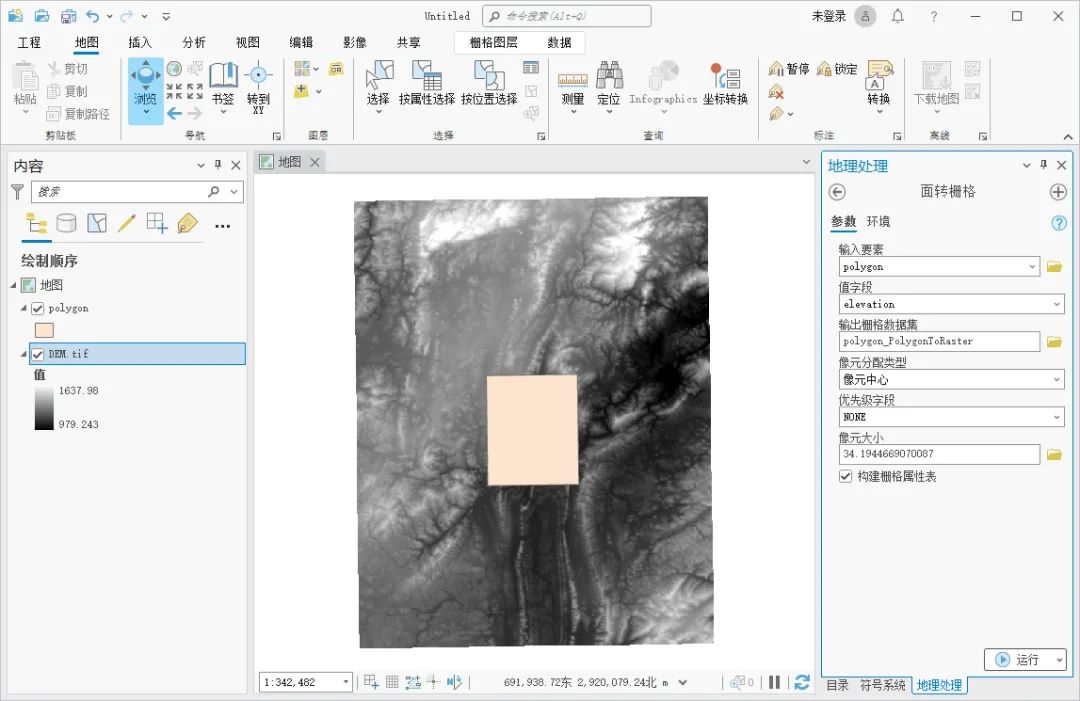
Task: Open the label Convert (转换) tool
Action: 878,85
